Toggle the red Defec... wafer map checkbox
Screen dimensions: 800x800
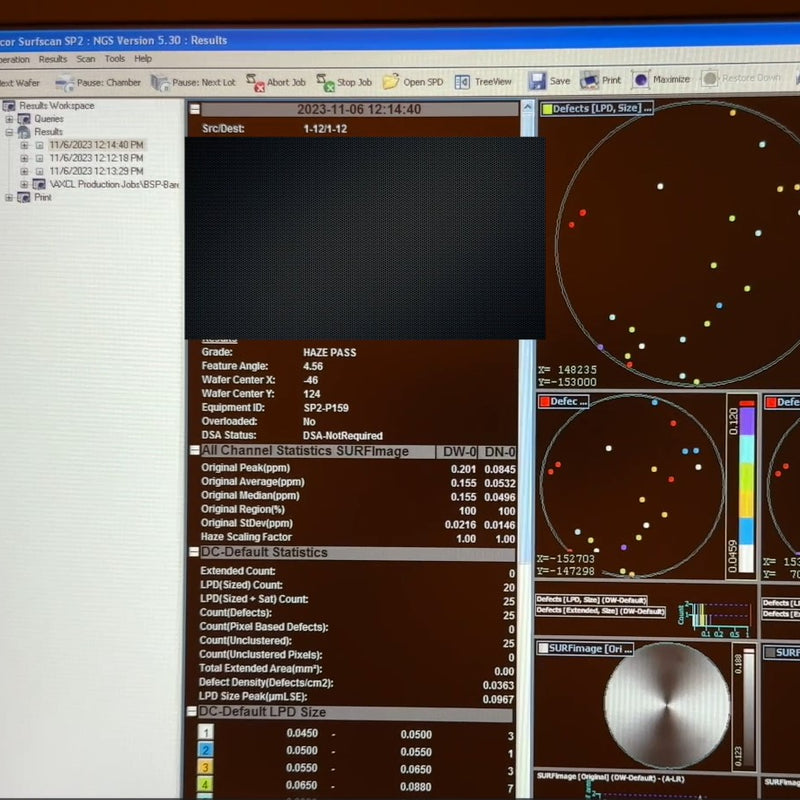pos(545,401)
